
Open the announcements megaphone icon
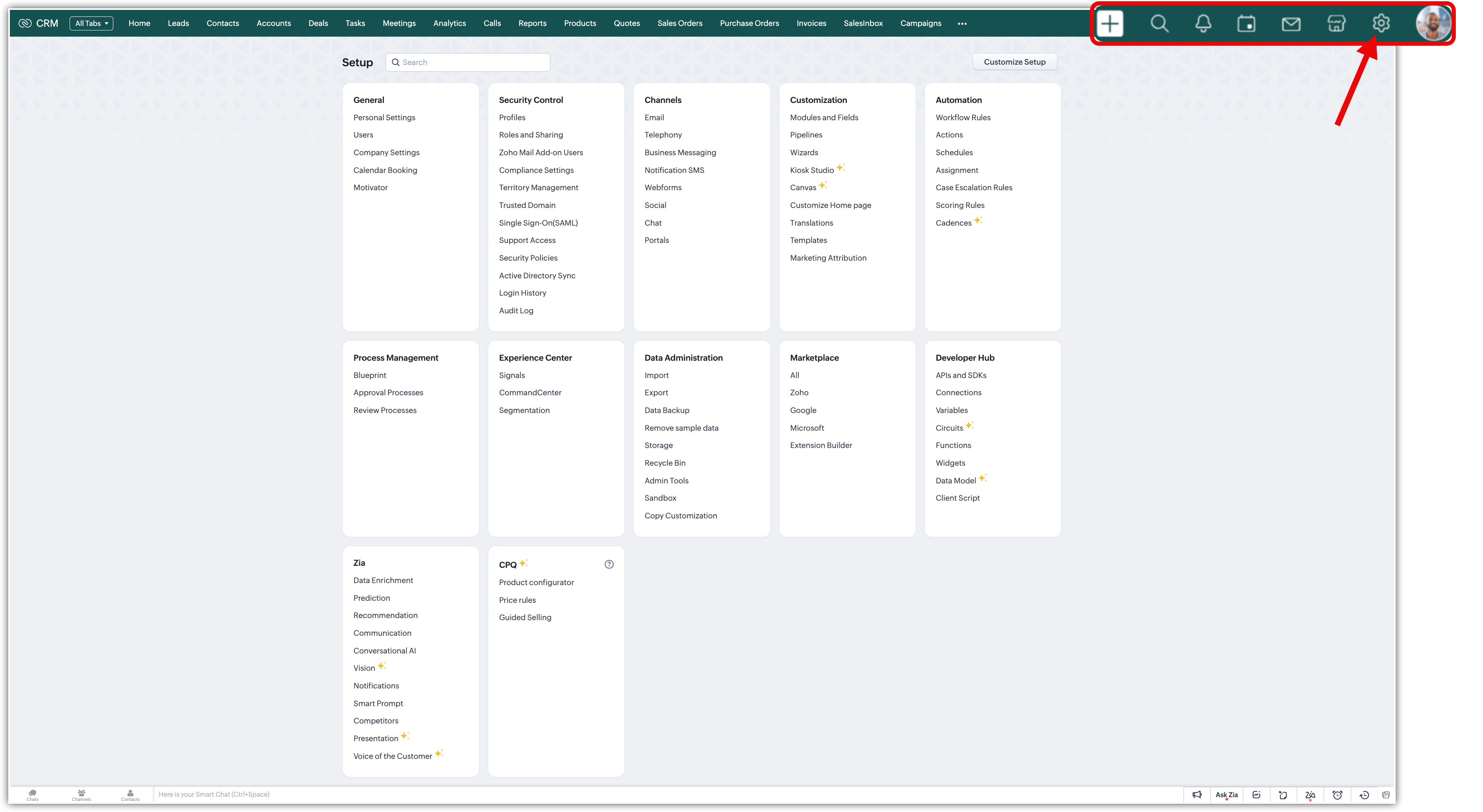1197,795
